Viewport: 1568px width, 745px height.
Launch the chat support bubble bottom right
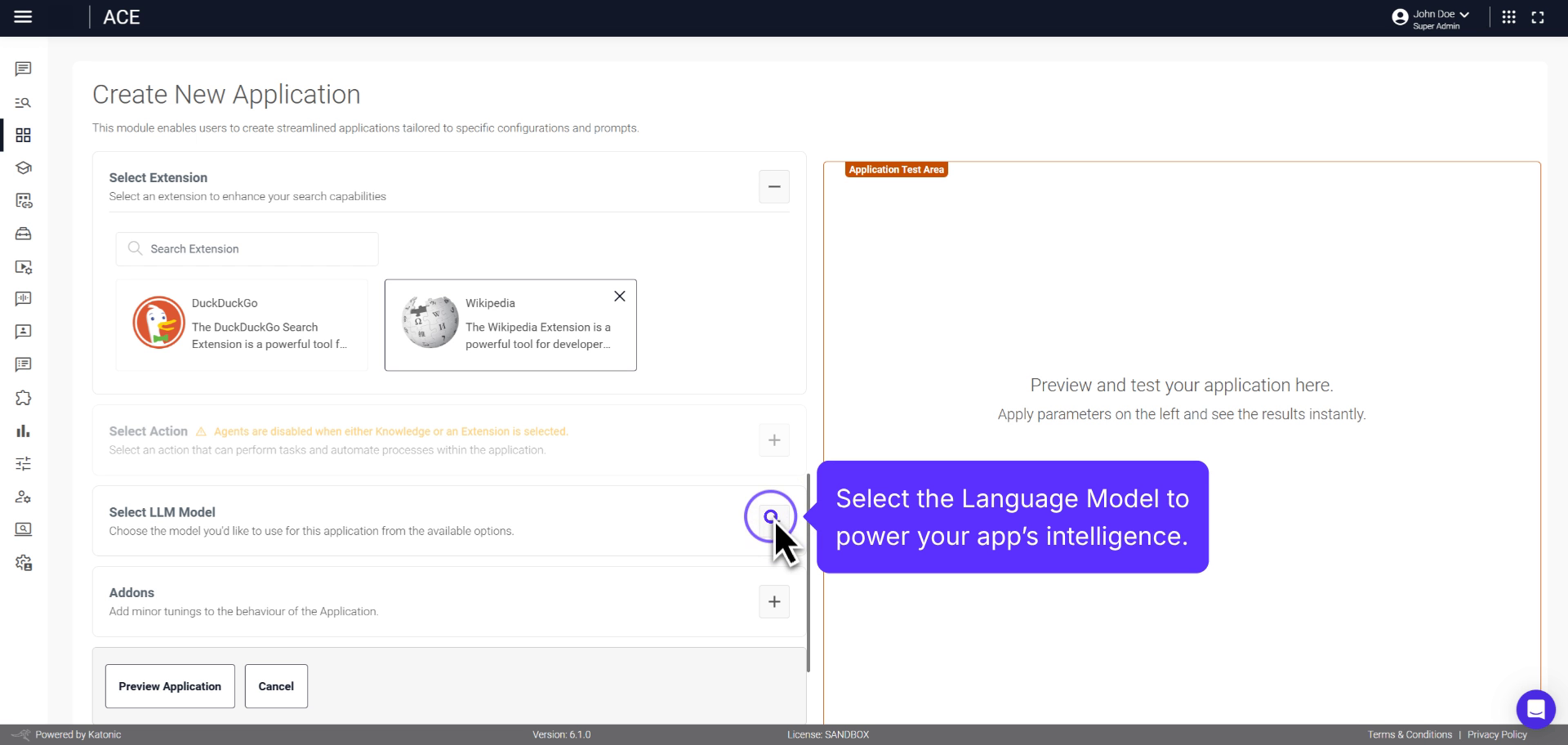1536,709
